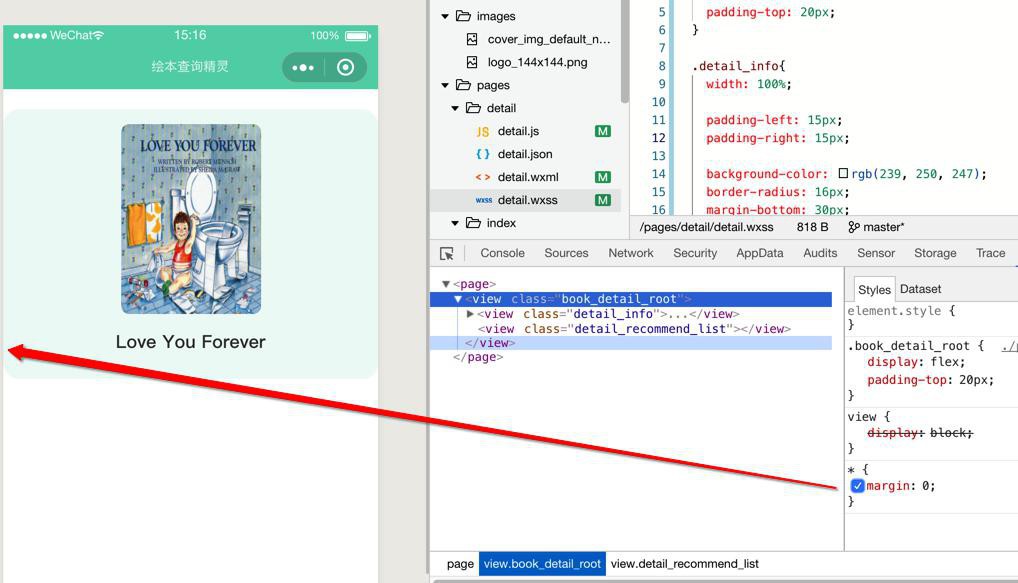Select detail.wxss in the file tree
The image size is (1018, 583).
[x=527, y=200]
